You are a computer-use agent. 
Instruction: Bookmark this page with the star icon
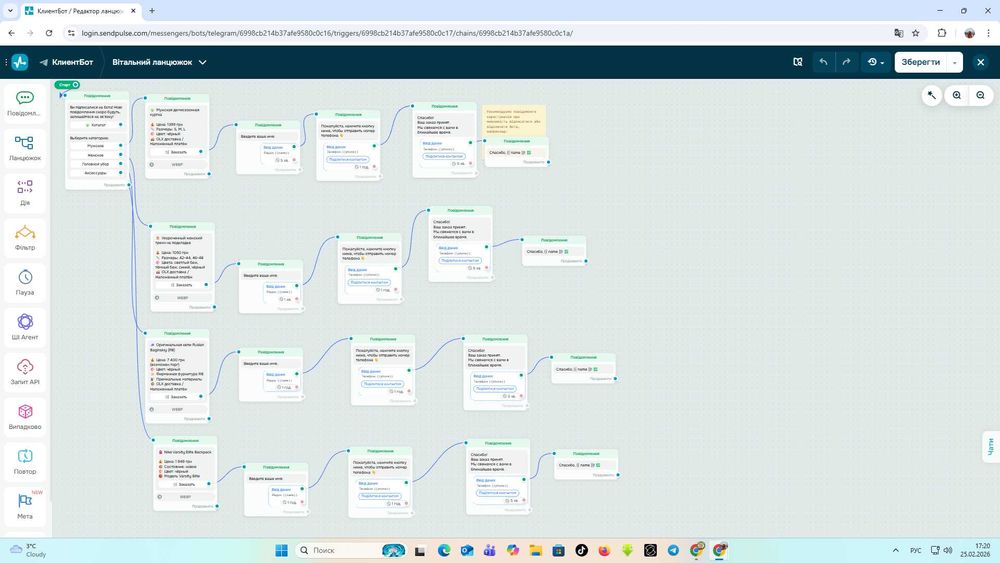(x=916, y=33)
